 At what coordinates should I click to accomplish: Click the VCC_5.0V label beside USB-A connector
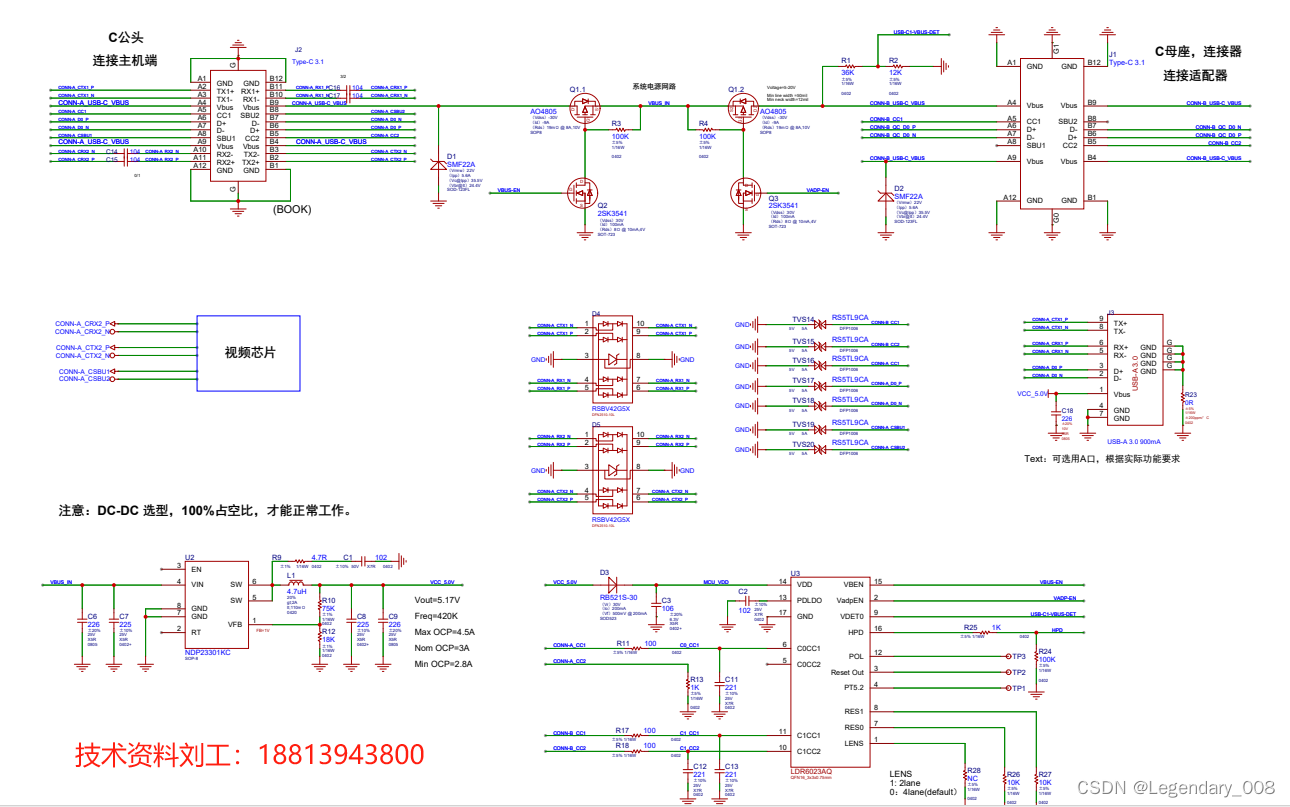click(1031, 394)
